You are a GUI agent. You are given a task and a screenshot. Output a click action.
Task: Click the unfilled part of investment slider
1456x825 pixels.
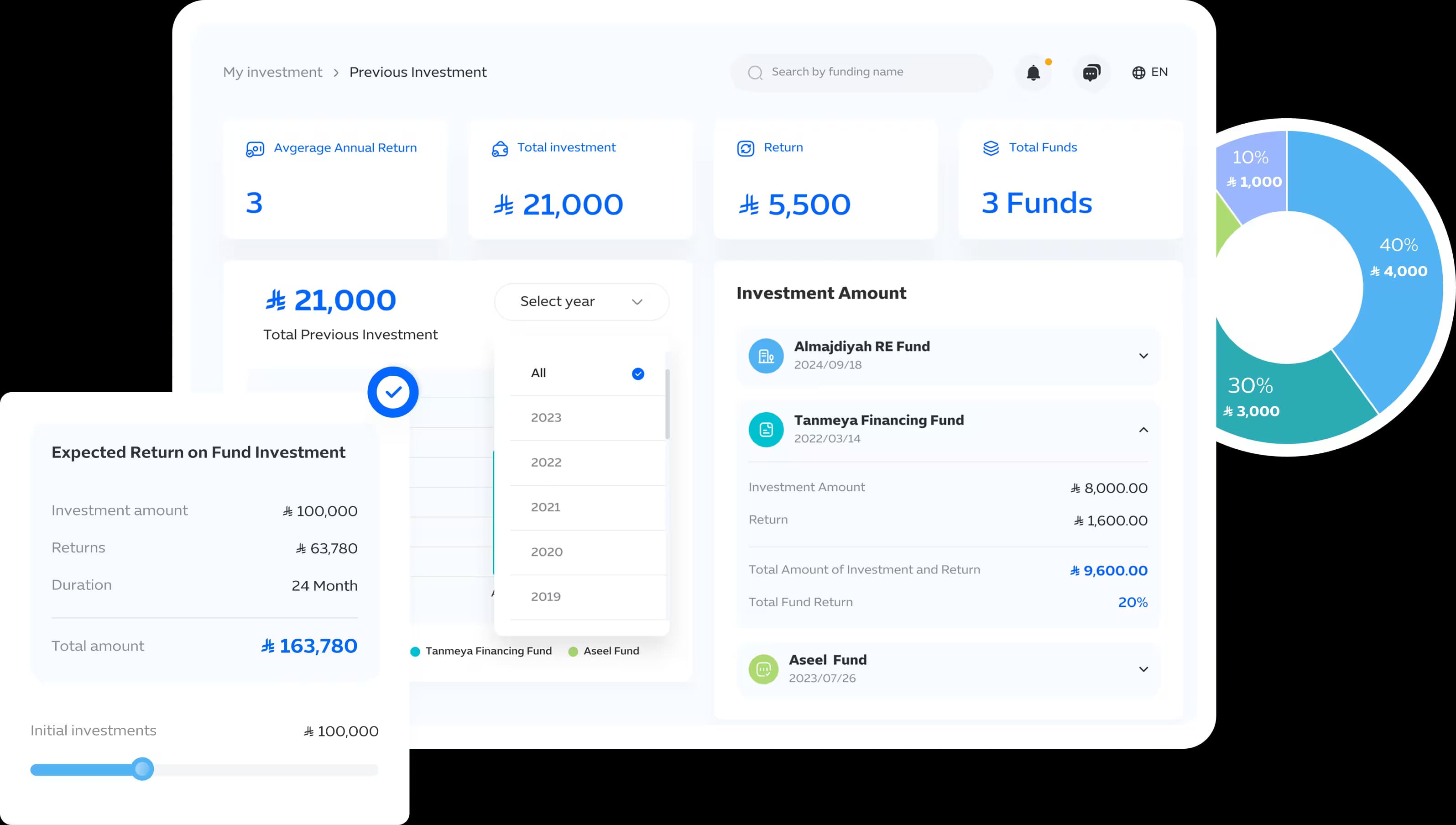click(266, 769)
